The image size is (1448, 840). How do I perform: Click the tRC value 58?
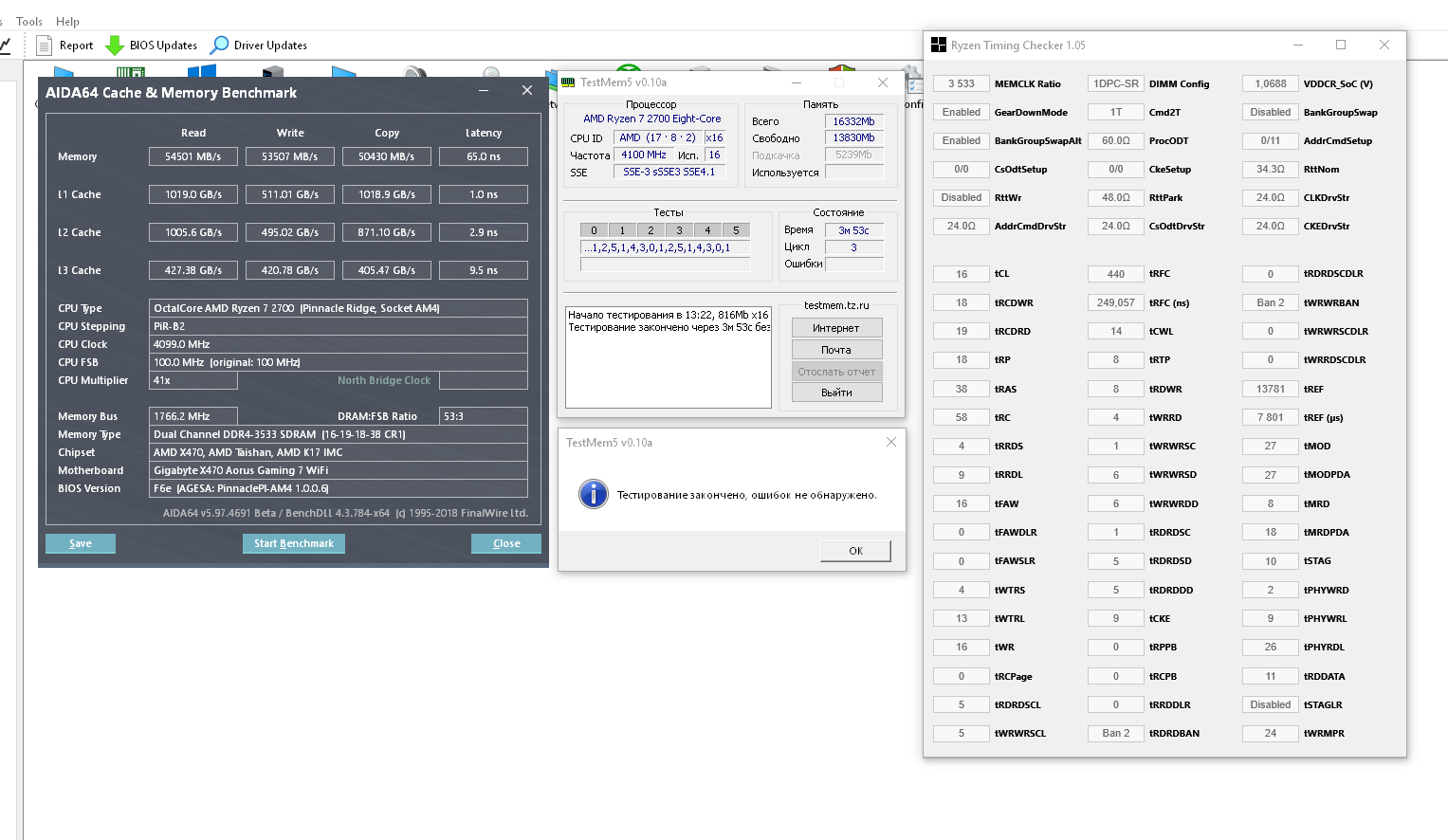click(962, 417)
